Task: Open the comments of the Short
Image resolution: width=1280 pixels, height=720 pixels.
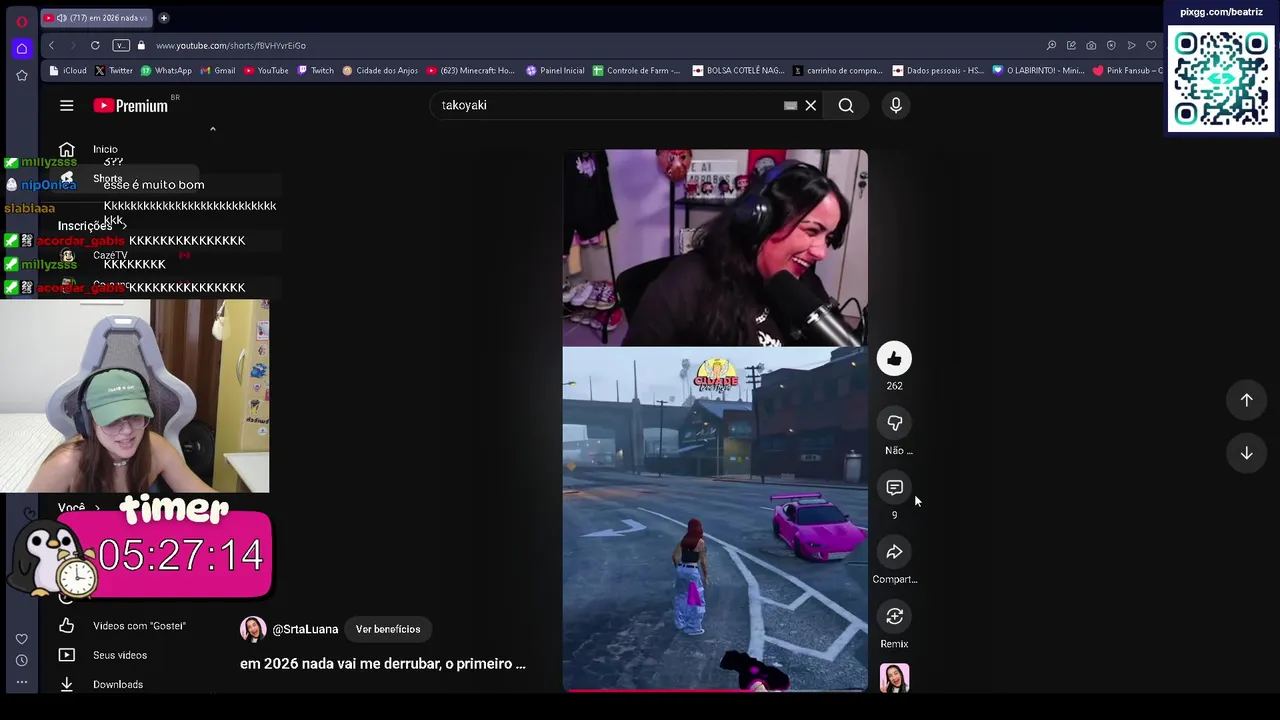Action: click(894, 488)
